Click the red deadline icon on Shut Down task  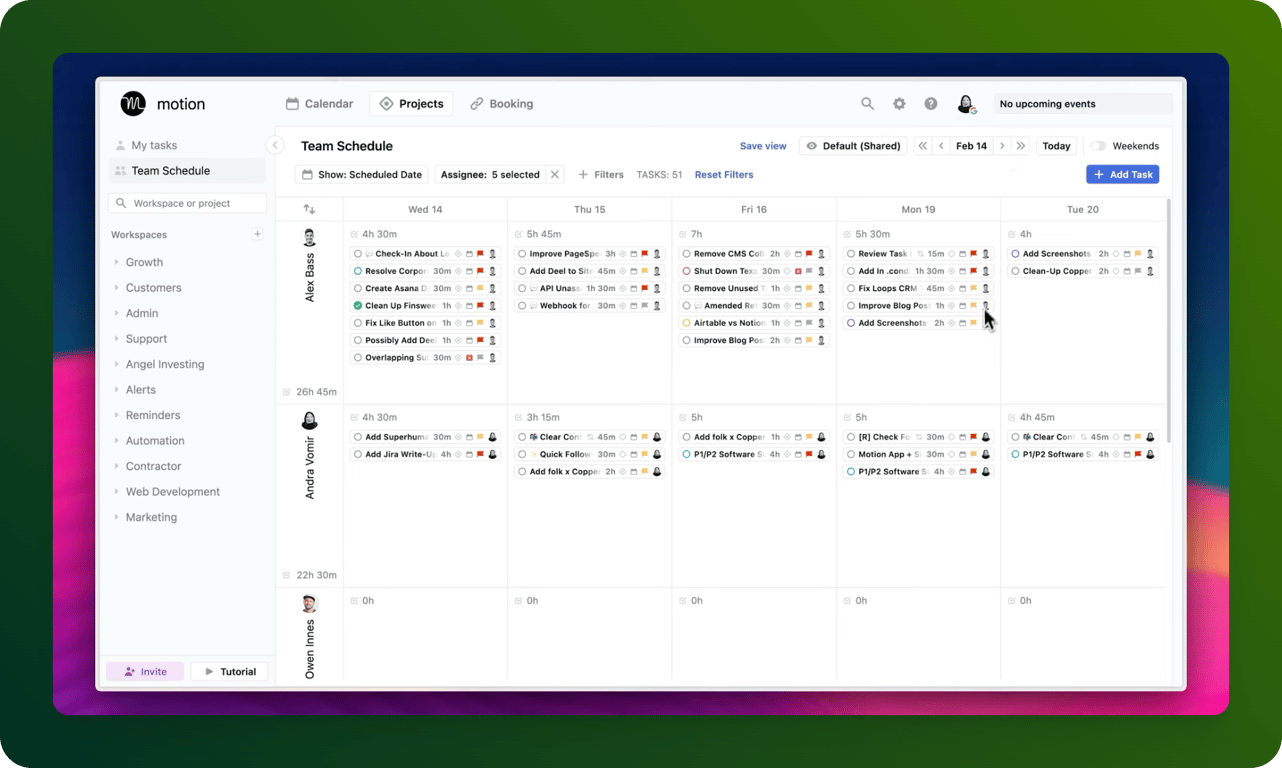pyautogui.click(x=797, y=271)
